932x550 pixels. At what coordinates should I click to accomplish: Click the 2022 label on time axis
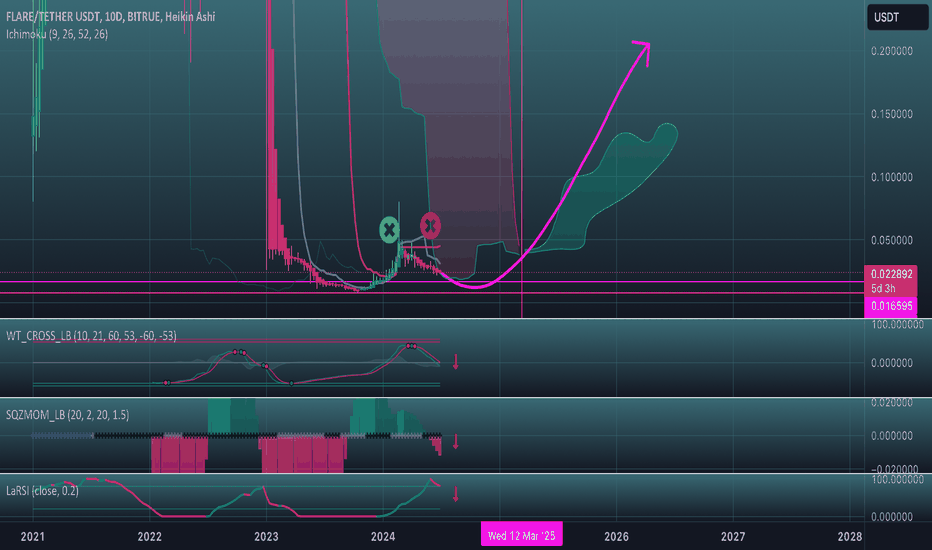coord(149,536)
